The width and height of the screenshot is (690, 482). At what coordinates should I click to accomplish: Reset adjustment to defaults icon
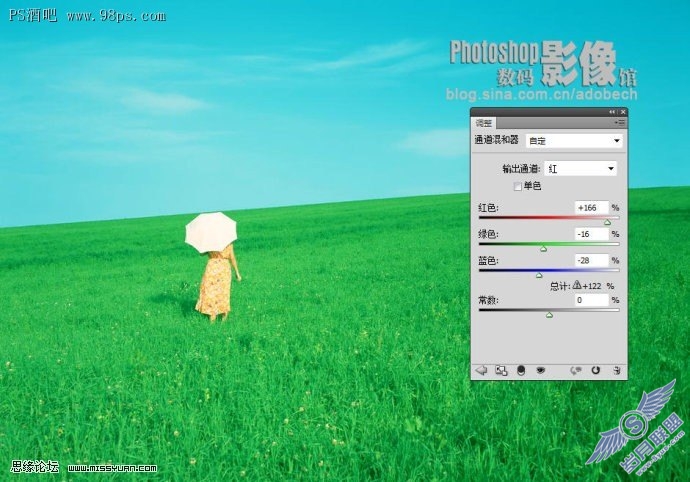[595, 371]
